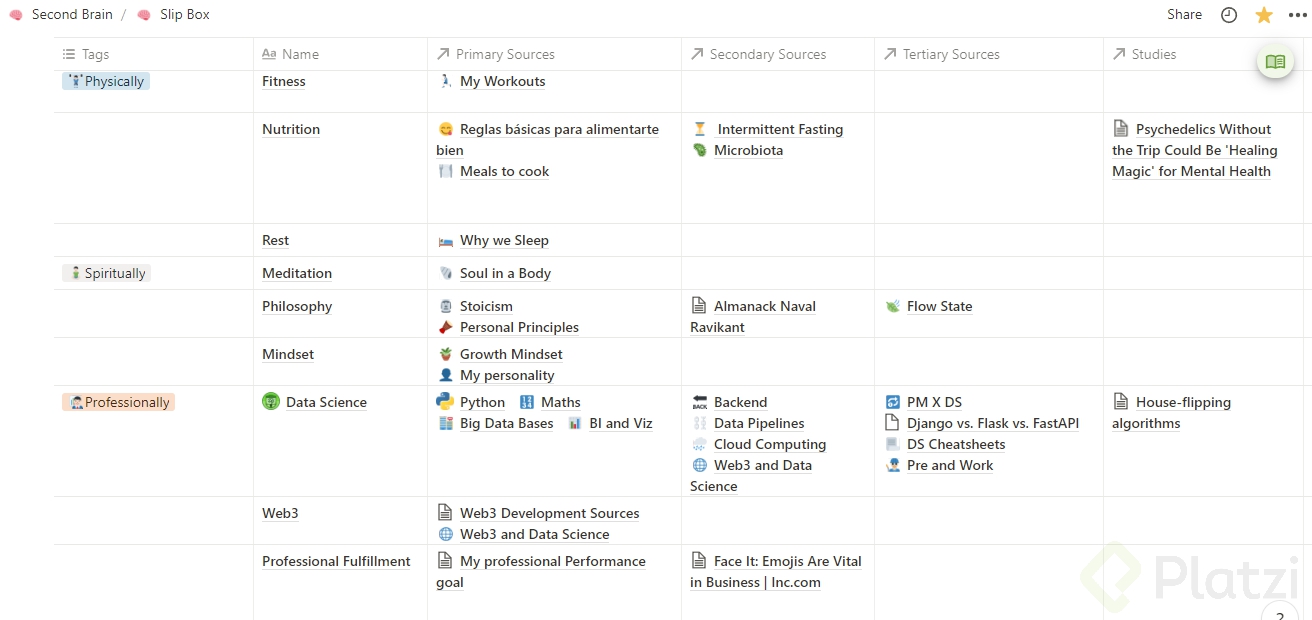This screenshot has height=620, width=1312.
Task: Open the Tags column header menu
Action: point(95,54)
